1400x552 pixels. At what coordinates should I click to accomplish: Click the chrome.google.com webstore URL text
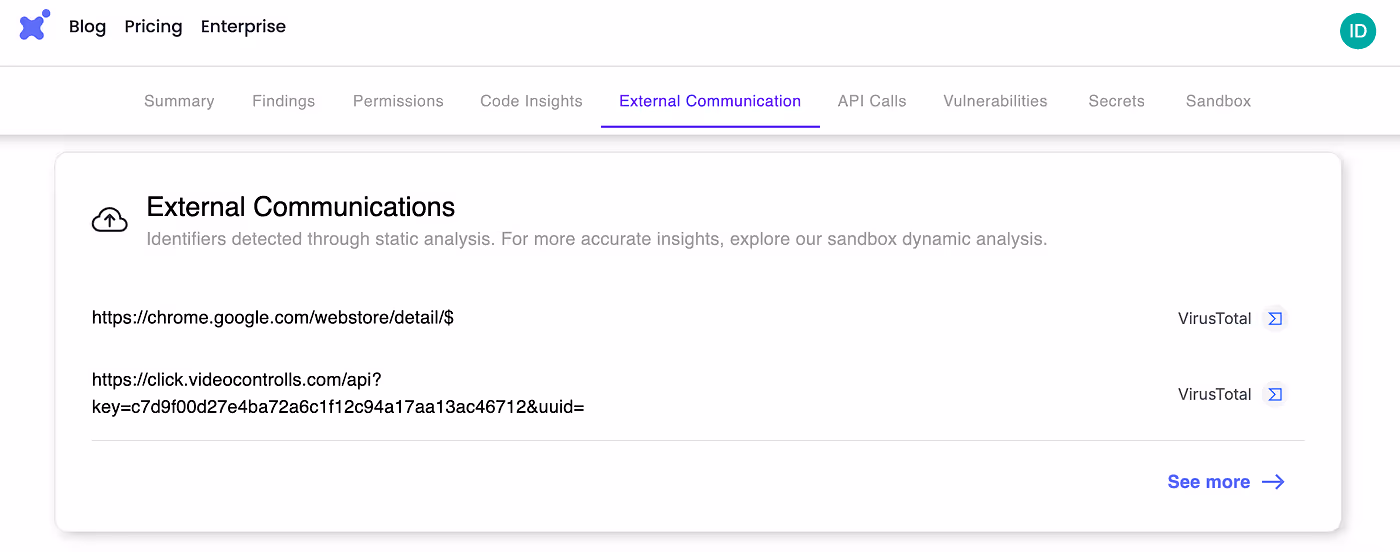(273, 318)
